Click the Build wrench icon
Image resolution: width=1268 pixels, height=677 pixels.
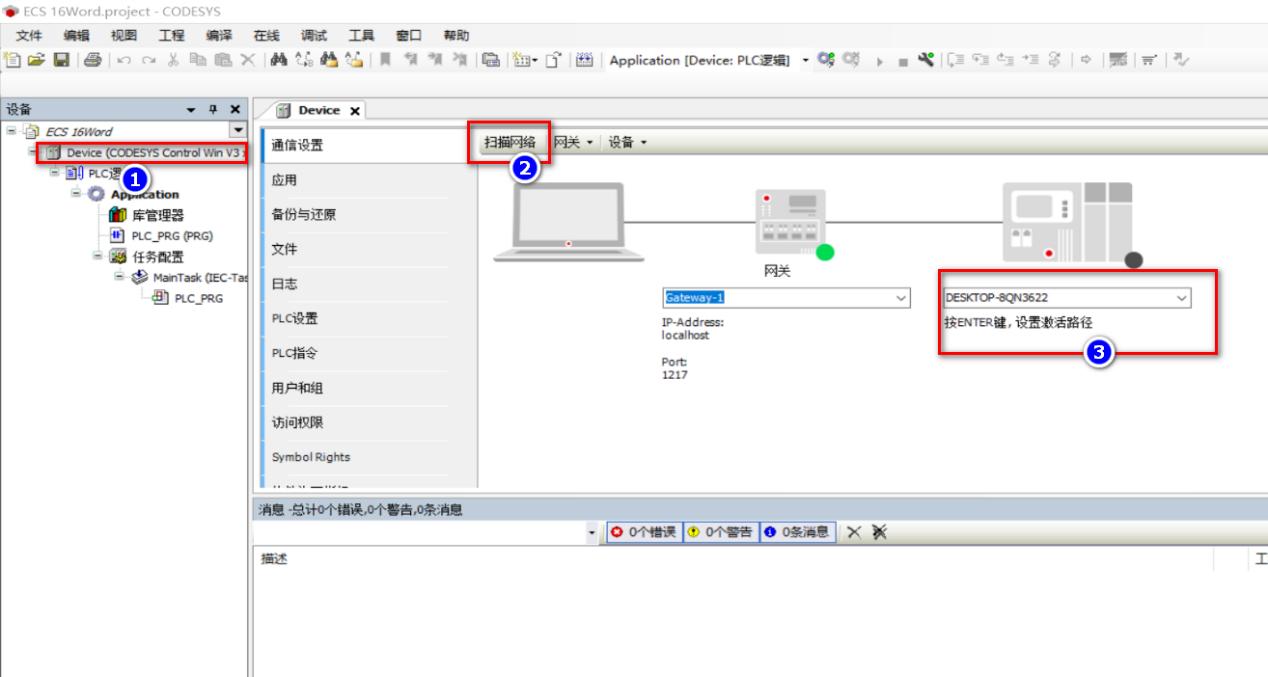[x=926, y=60]
